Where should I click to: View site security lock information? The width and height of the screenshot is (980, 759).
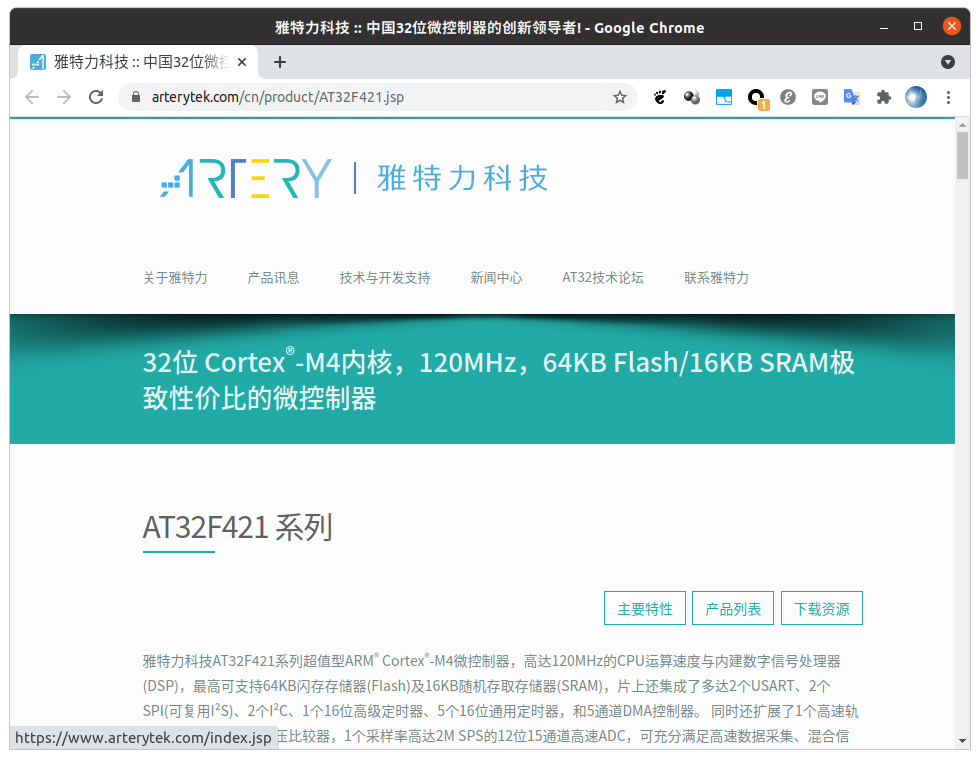click(x=136, y=97)
